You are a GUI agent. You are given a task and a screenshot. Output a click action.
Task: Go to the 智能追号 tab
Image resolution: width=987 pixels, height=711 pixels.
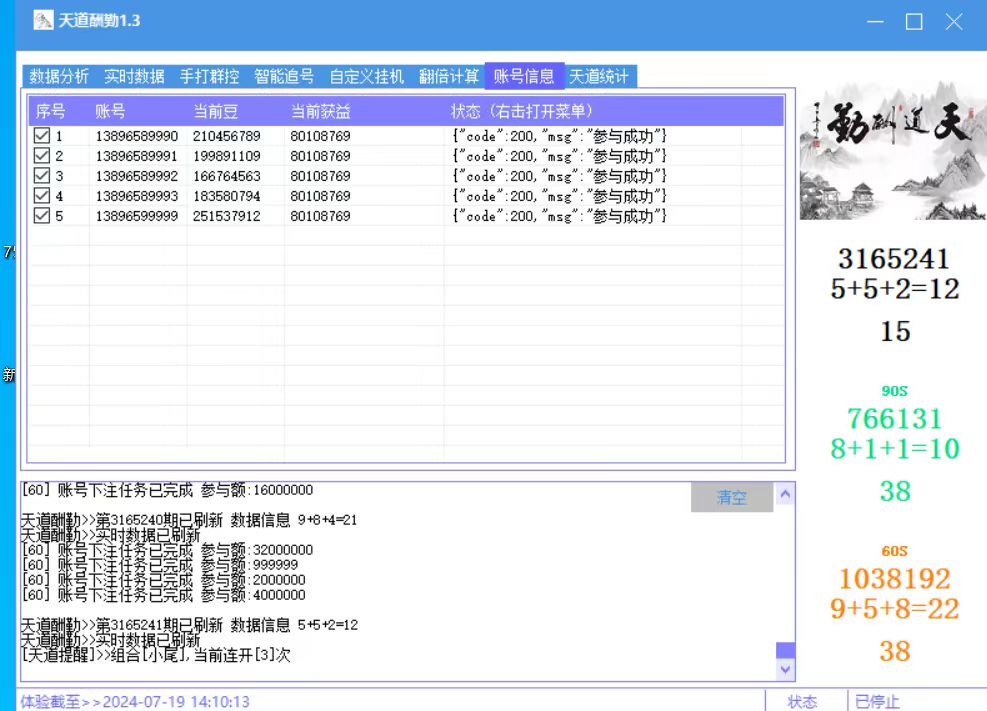(x=284, y=77)
